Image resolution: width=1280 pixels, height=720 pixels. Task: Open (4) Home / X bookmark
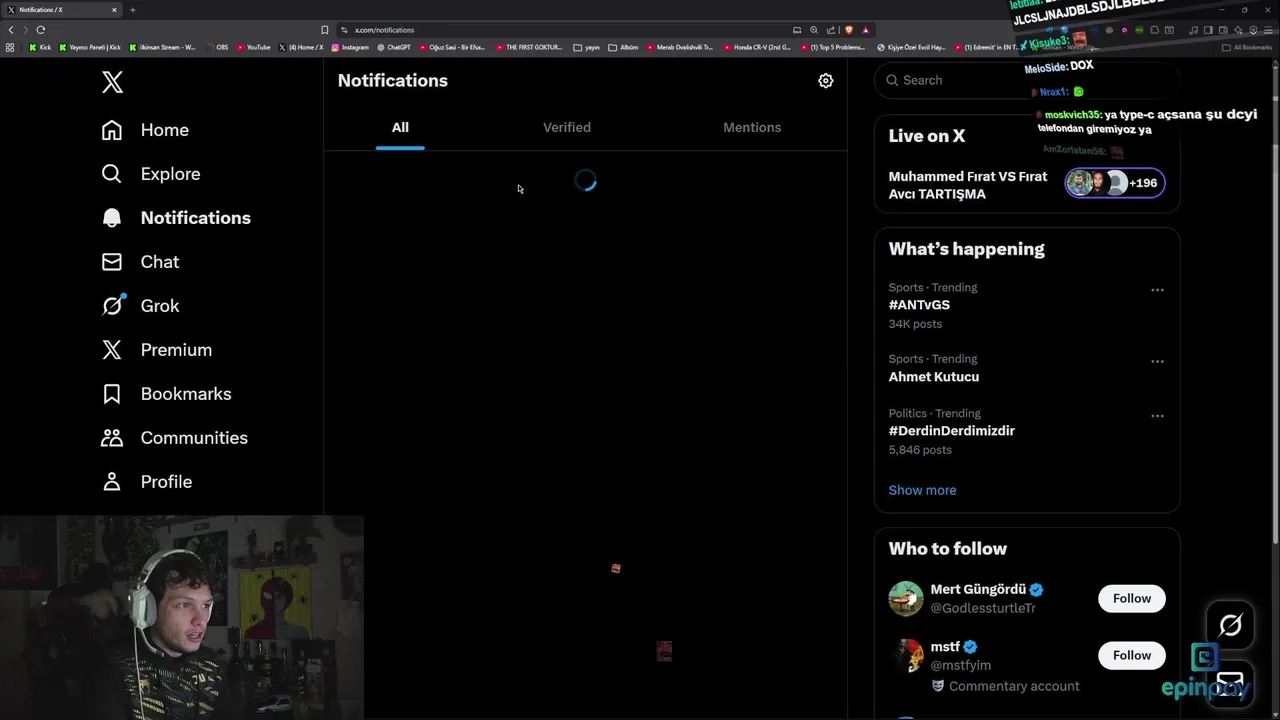coord(301,47)
